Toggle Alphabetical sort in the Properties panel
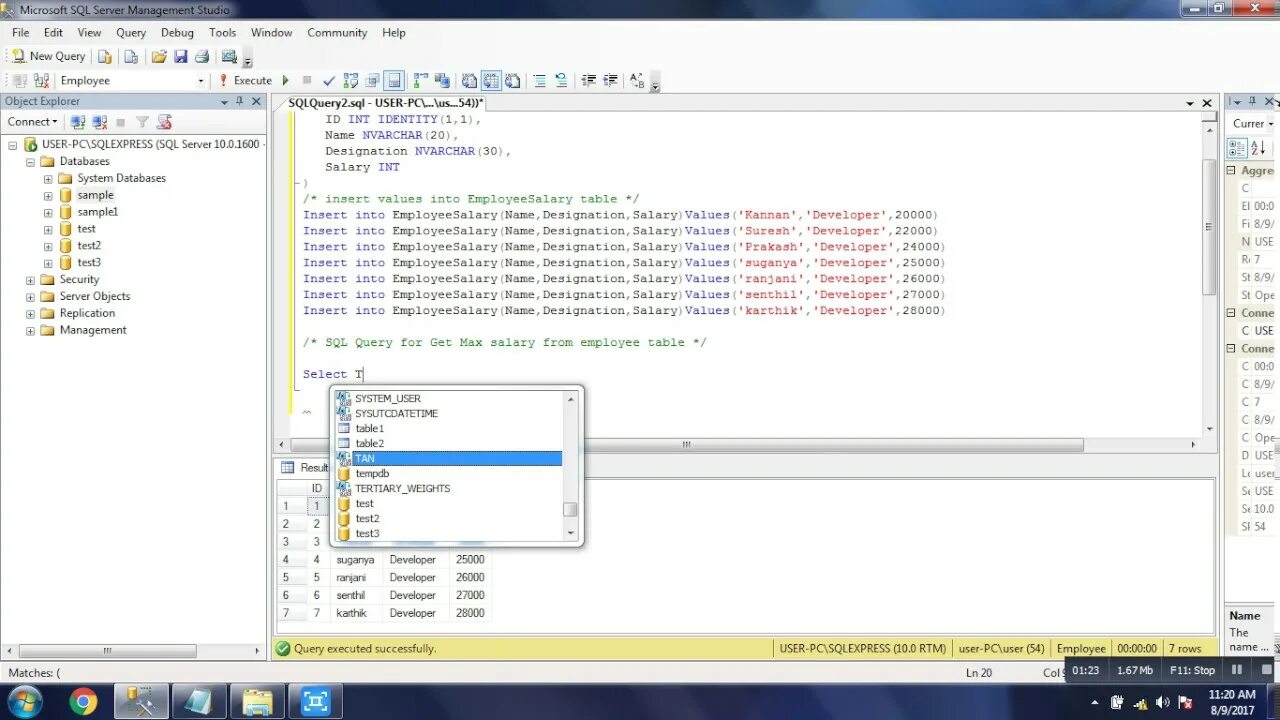 (1257, 148)
